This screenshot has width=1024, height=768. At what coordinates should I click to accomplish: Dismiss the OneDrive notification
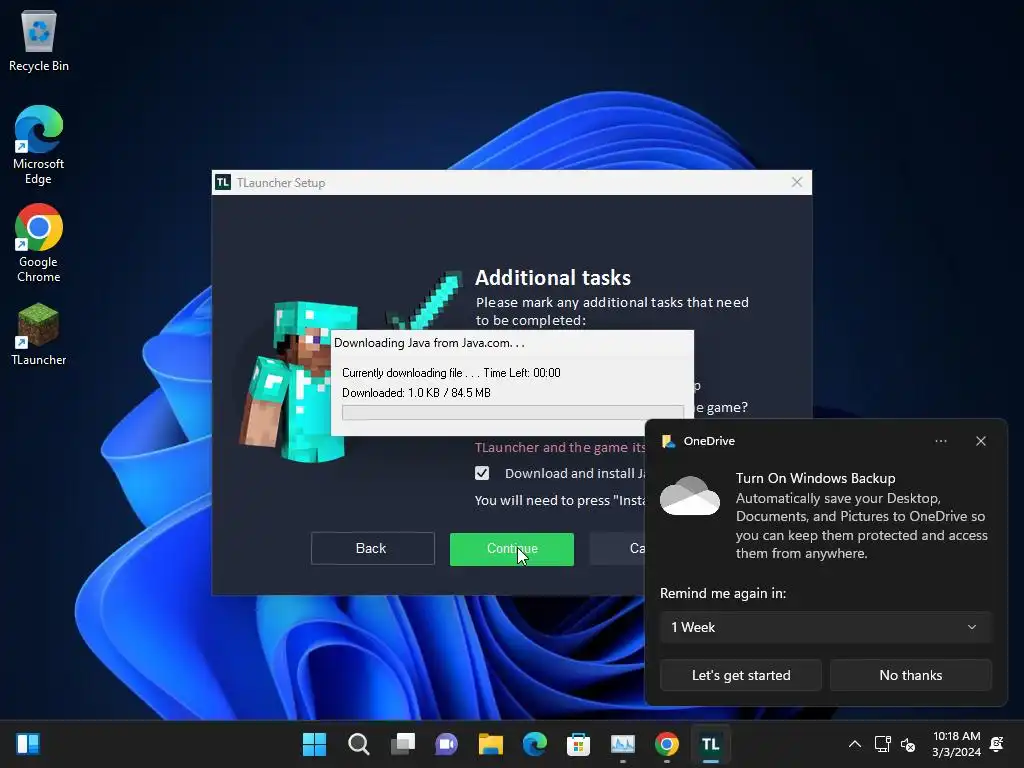(981, 441)
